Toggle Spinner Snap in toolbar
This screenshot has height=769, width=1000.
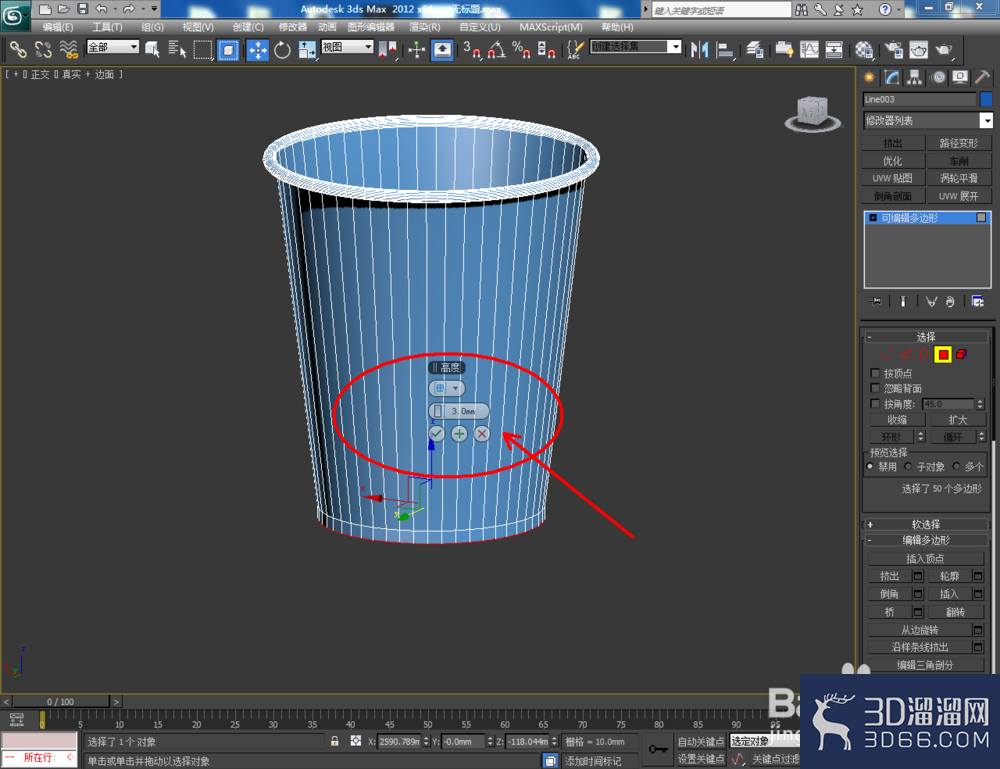(x=546, y=49)
